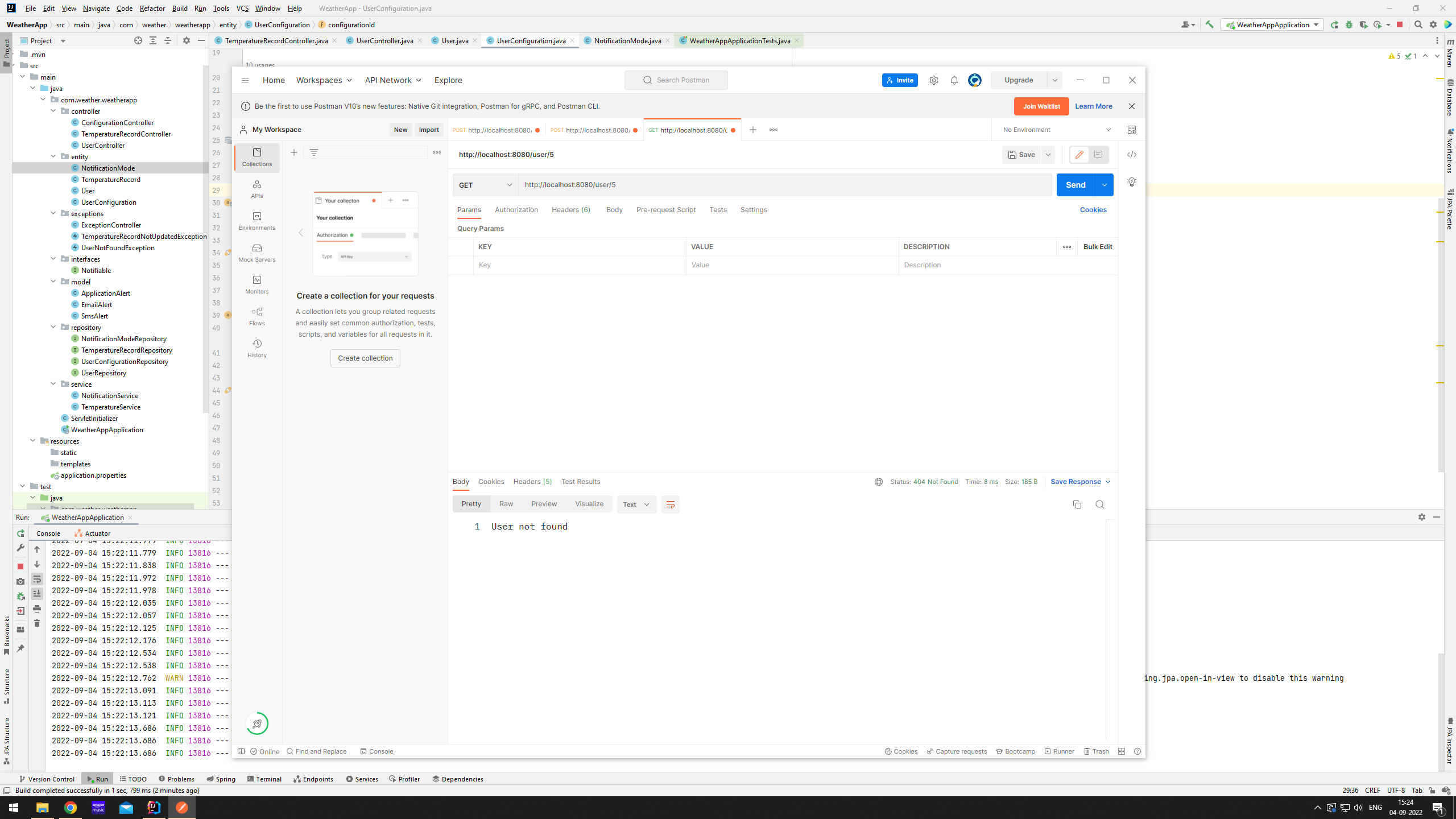Open Environments in the Postman sidebar
The image size is (1456, 819).
257,221
